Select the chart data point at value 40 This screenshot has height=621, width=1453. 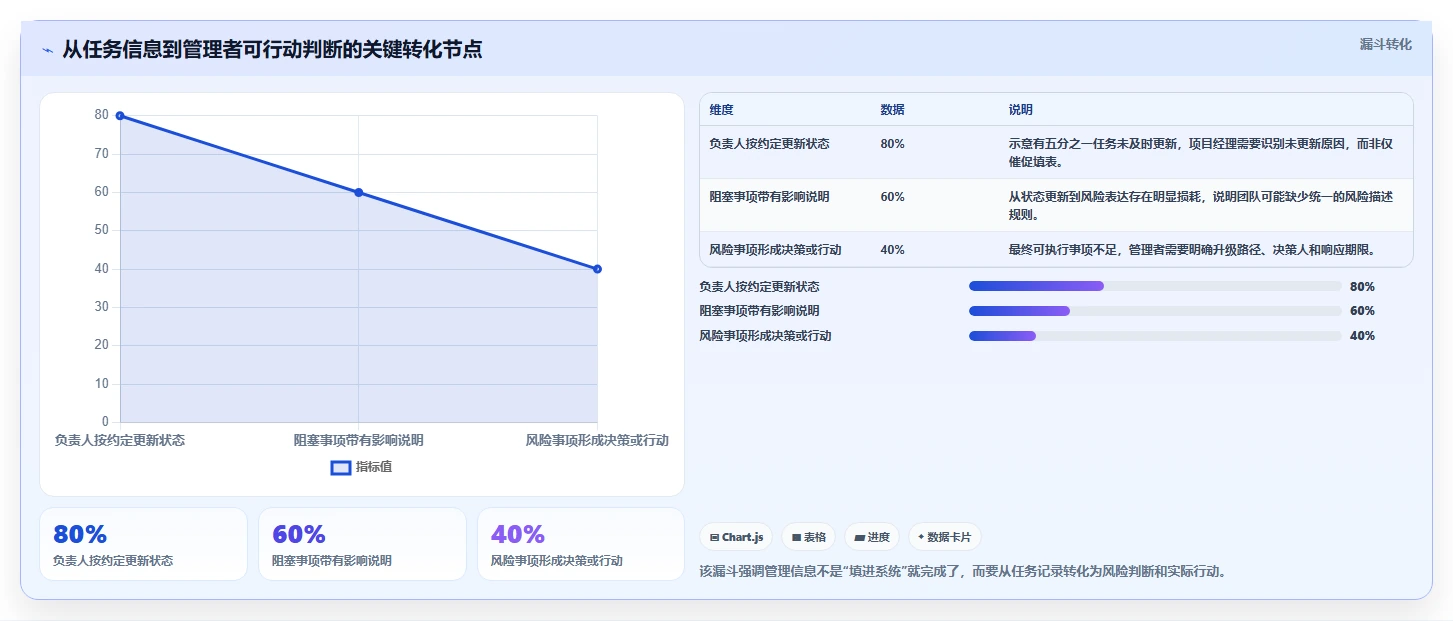point(597,269)
